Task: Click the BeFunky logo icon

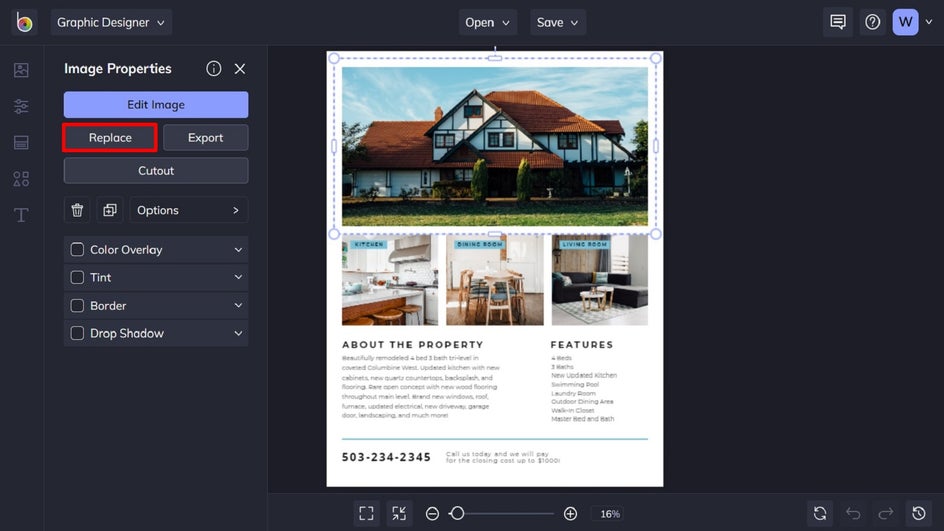Action: [x=24, y=22]
